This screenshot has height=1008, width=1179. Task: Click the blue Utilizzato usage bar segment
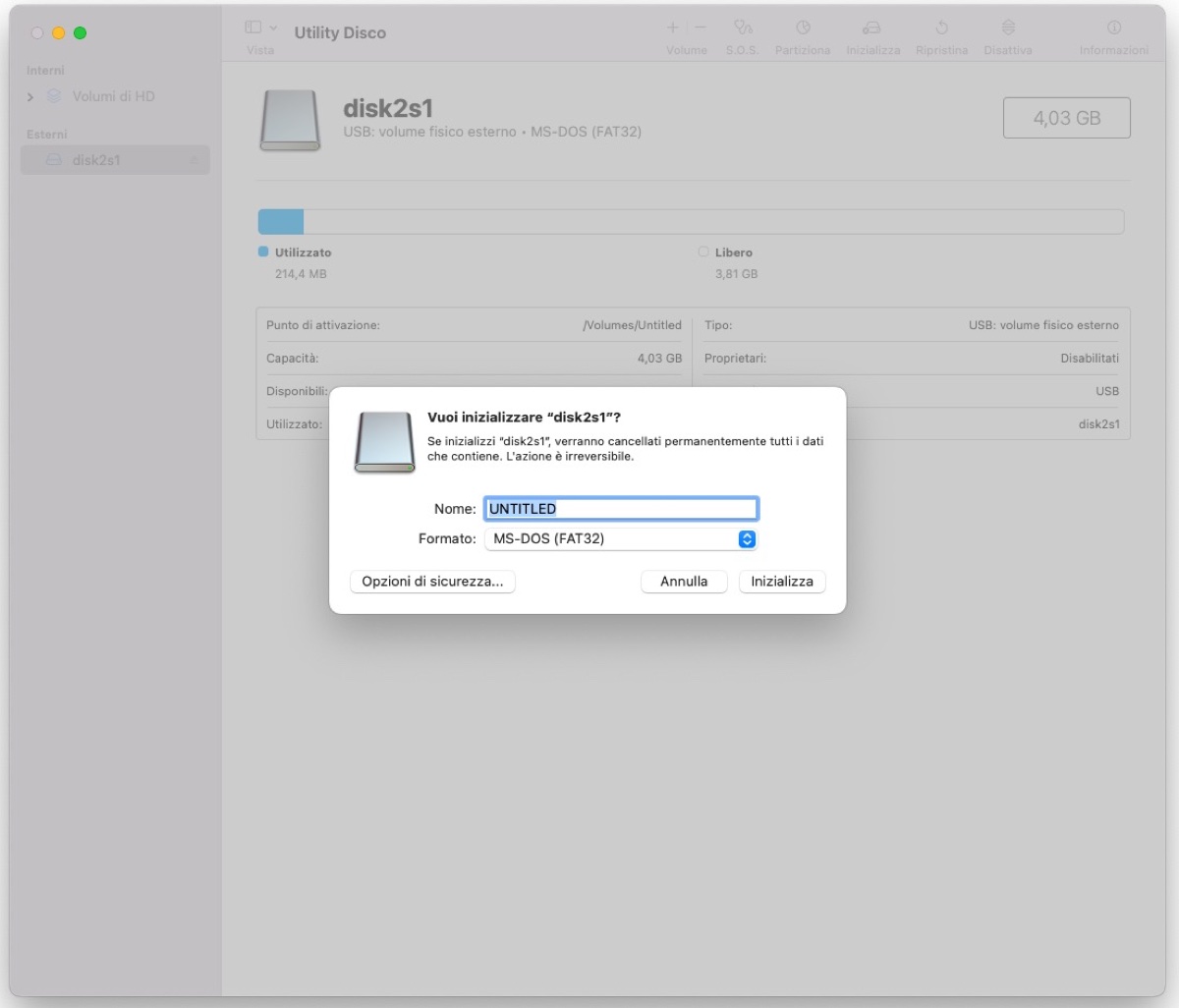[x=281, y=221]
